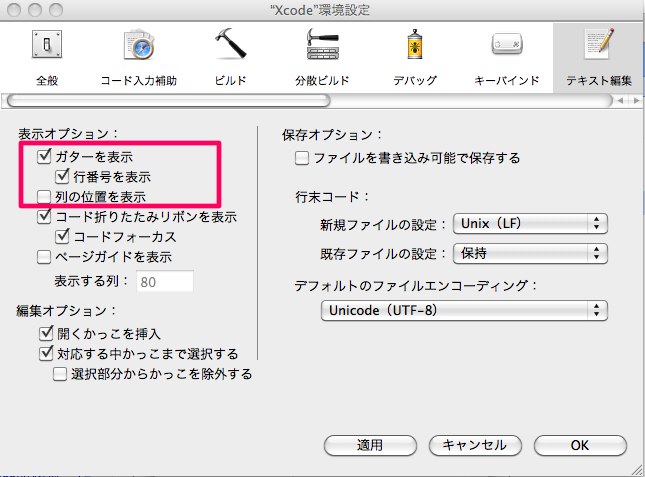Enable the 列の位置を表示 checkbox
Viewport: 645px width, 477px height.
click(x=44, y=197)
